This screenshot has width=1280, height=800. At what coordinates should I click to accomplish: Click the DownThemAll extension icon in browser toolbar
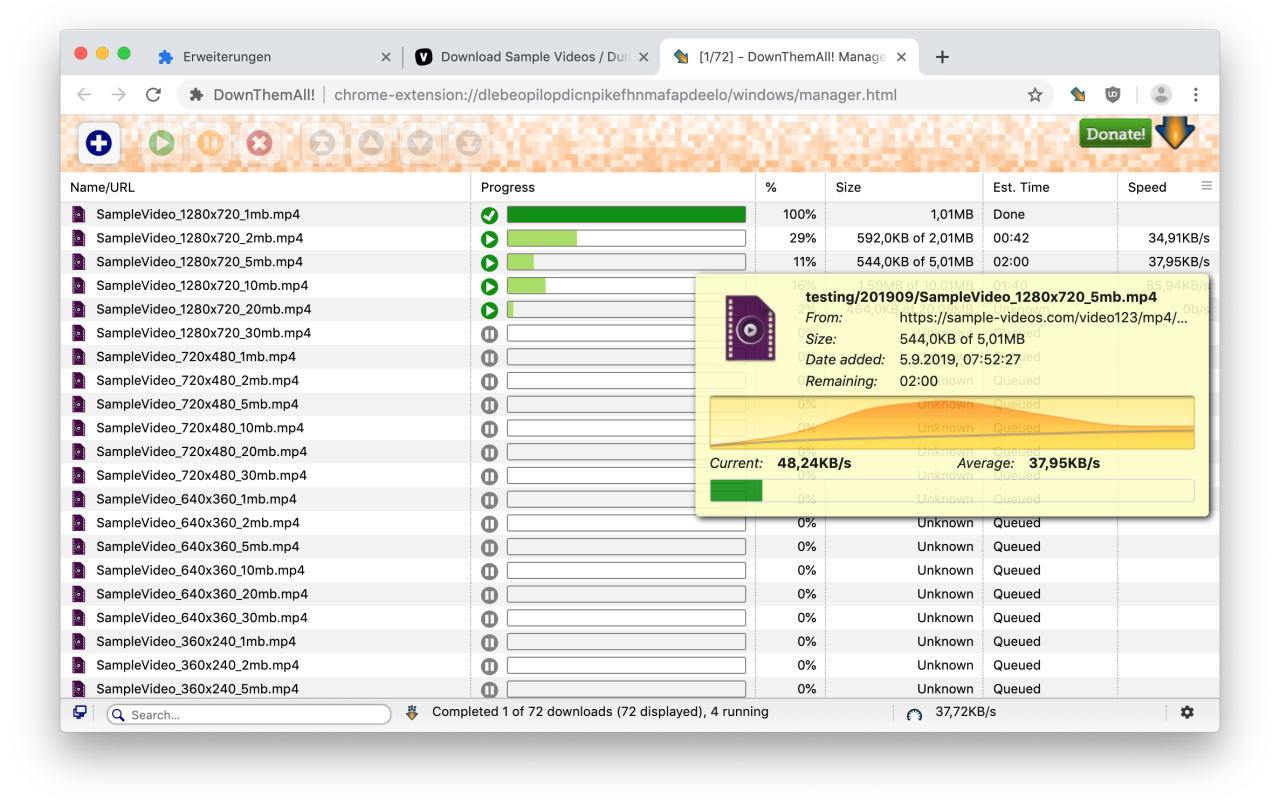(x=1077, y=95)
